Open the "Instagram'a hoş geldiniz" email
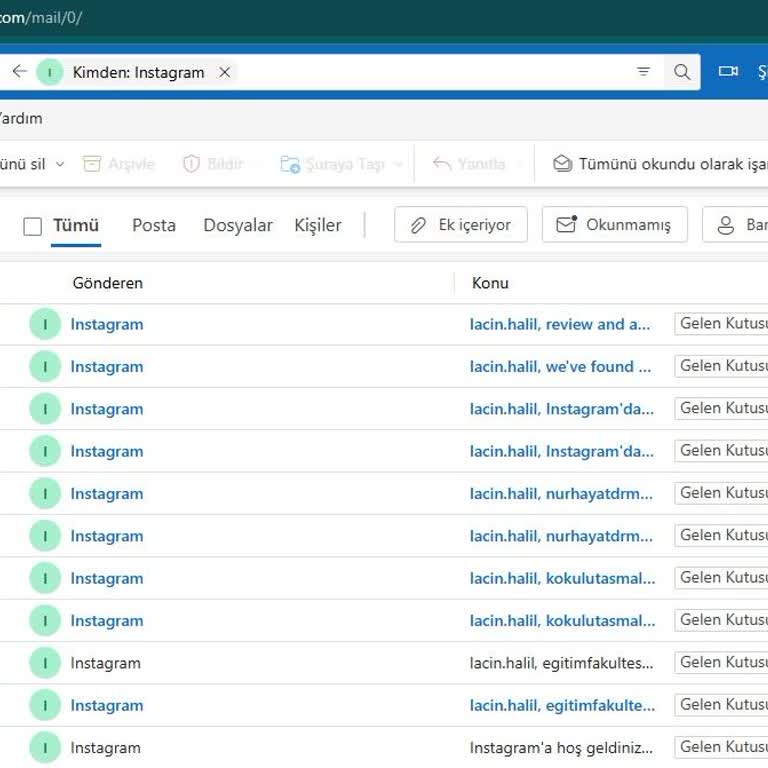Viewport: 768px width, 768px height. (x=560, y=748)
